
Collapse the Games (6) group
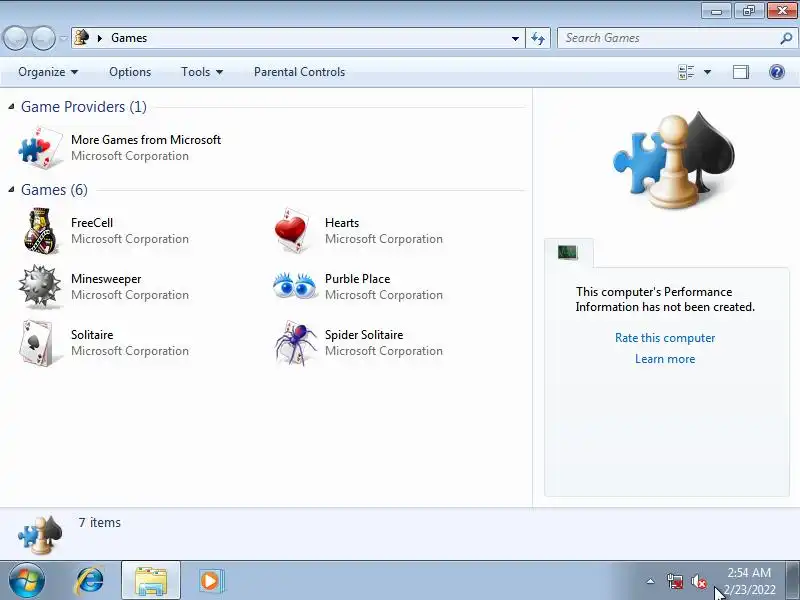tap(11, 189)
